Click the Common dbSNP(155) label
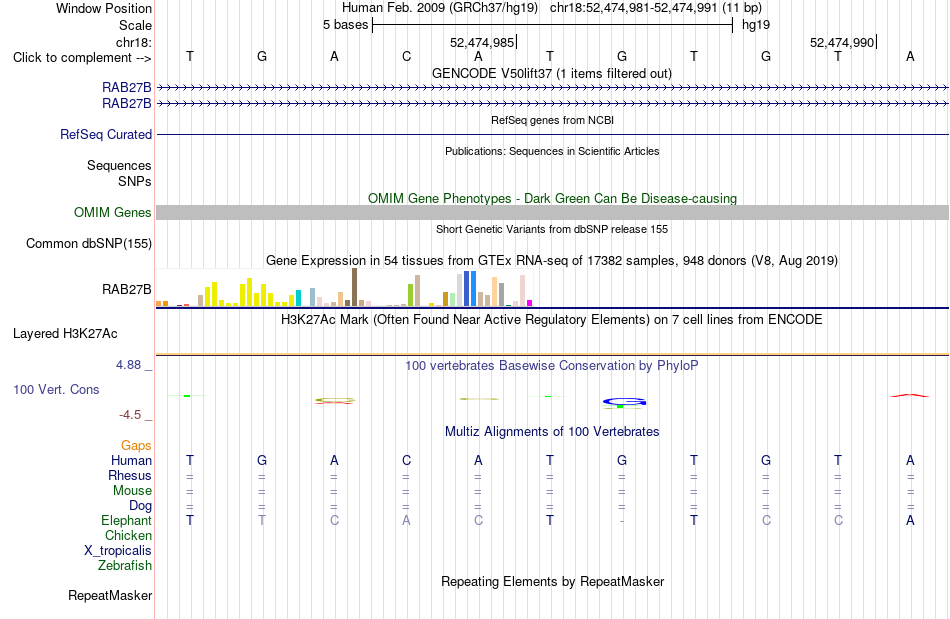Viewport: 950px width, 619px height. (x=88, y=243)
